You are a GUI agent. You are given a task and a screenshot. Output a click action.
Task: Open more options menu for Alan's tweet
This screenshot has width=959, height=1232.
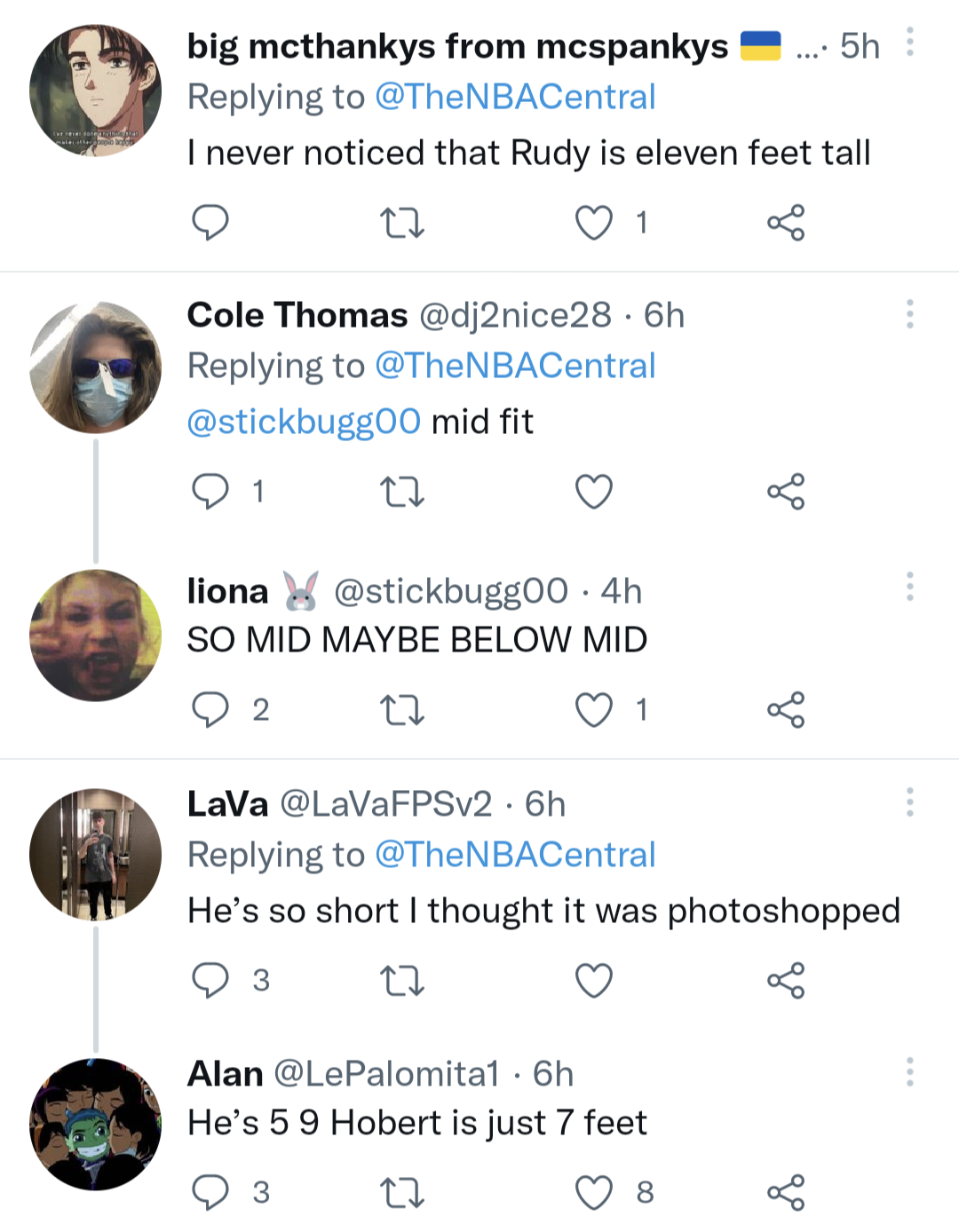(910, 1072)
